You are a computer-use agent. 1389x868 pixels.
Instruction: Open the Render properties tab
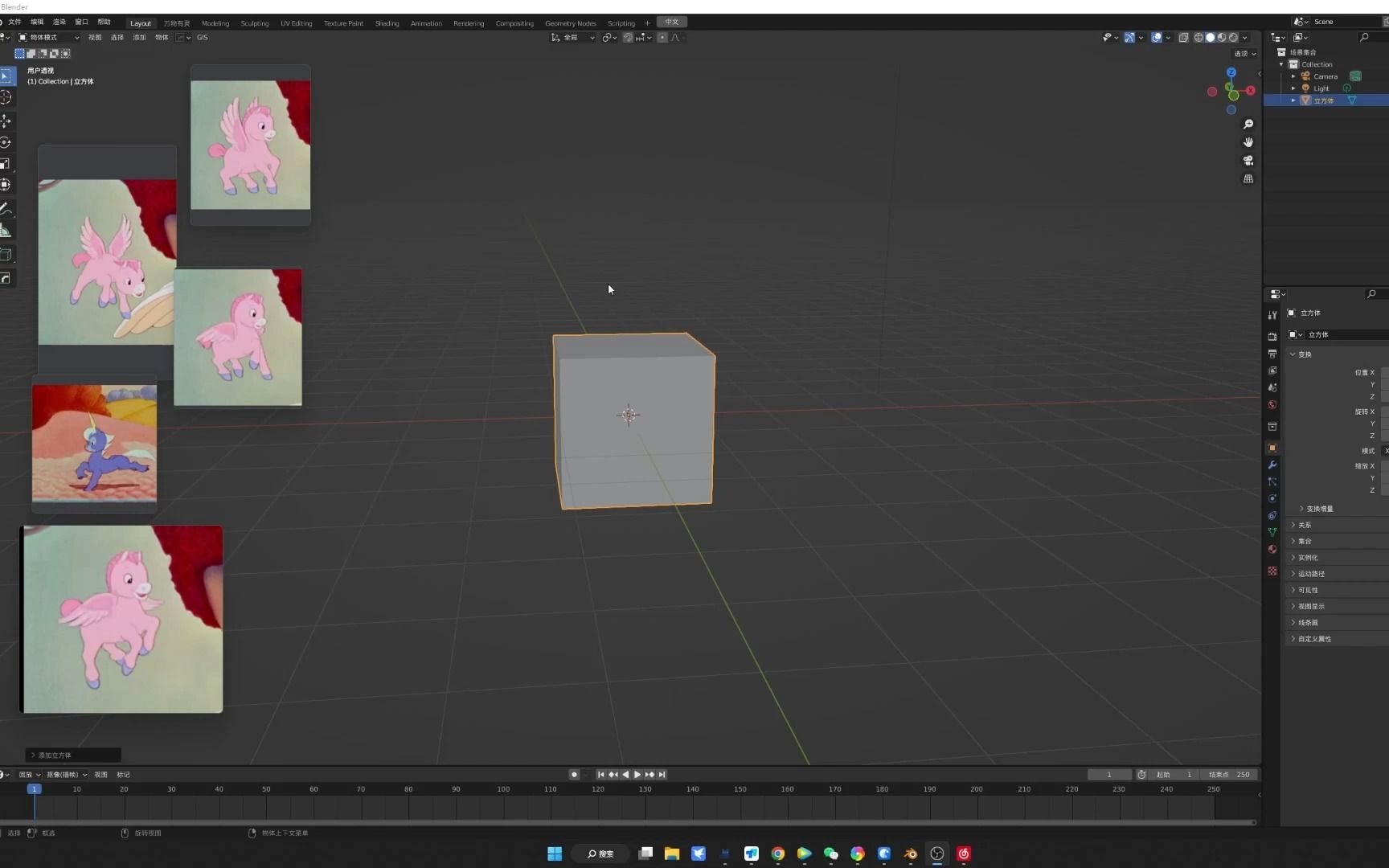click(1272, 337)
